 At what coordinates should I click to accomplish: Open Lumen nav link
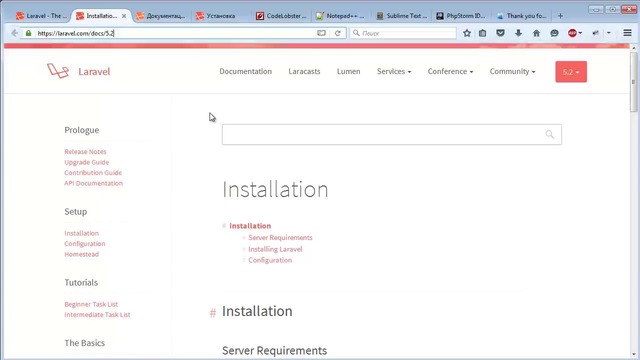(348, 71)
